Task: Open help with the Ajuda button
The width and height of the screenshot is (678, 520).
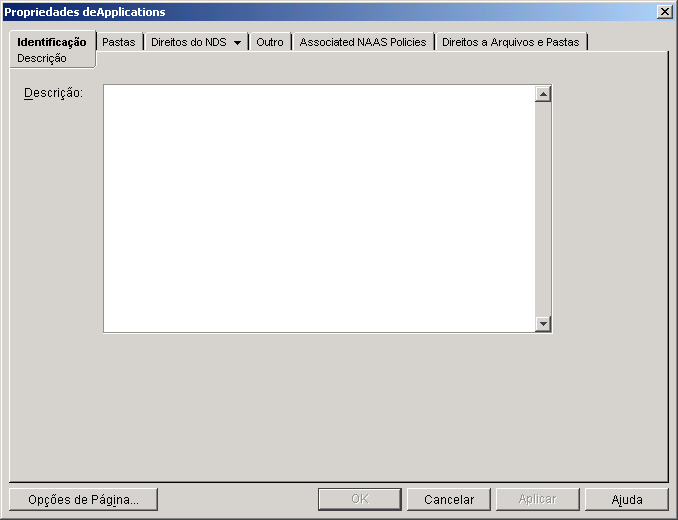Action: pyautogui.click(x=627, y=500)
